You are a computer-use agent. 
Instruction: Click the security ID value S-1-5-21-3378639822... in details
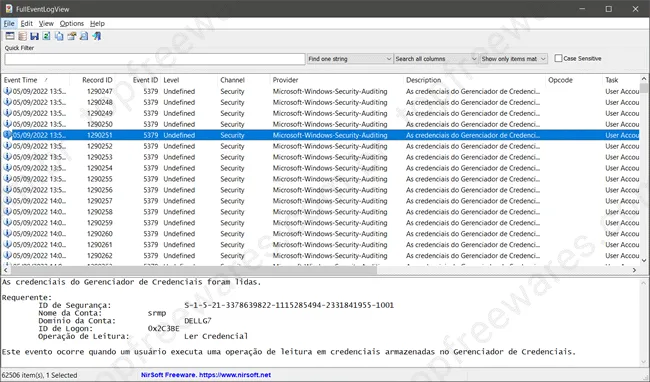coord(289,305)
